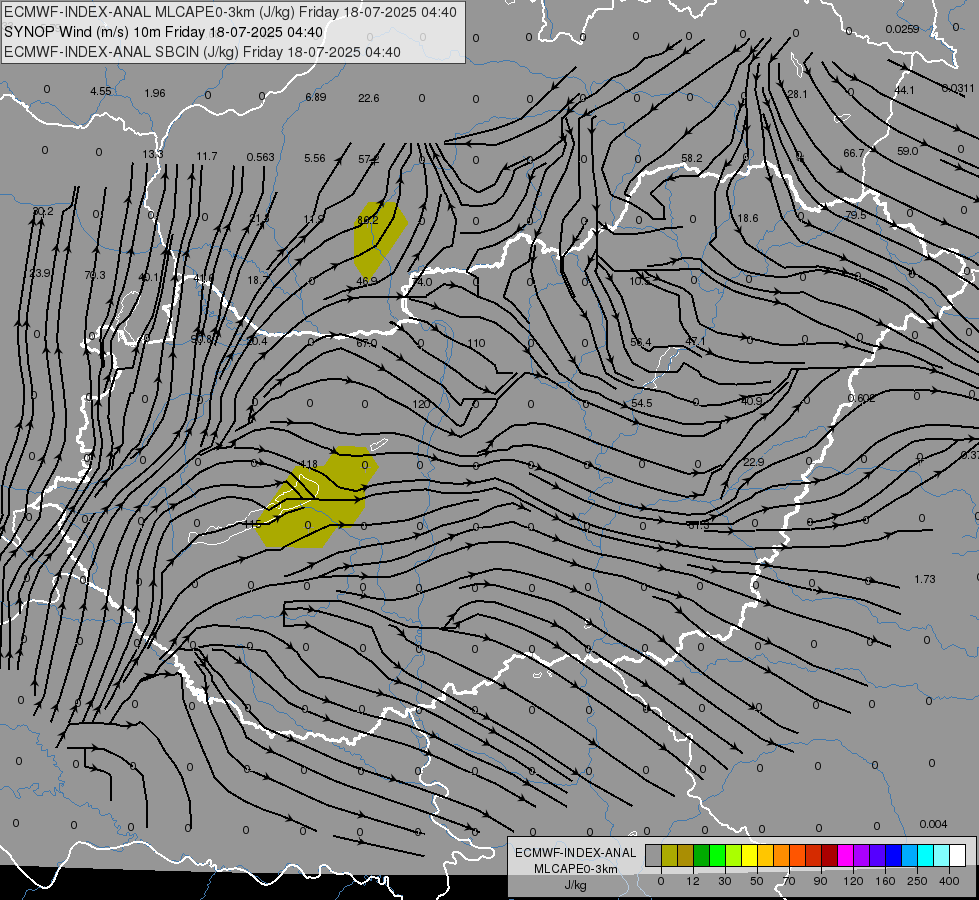Click the gray legend swatch before 0
979x900 pixels.
click(x=653, y=856)
